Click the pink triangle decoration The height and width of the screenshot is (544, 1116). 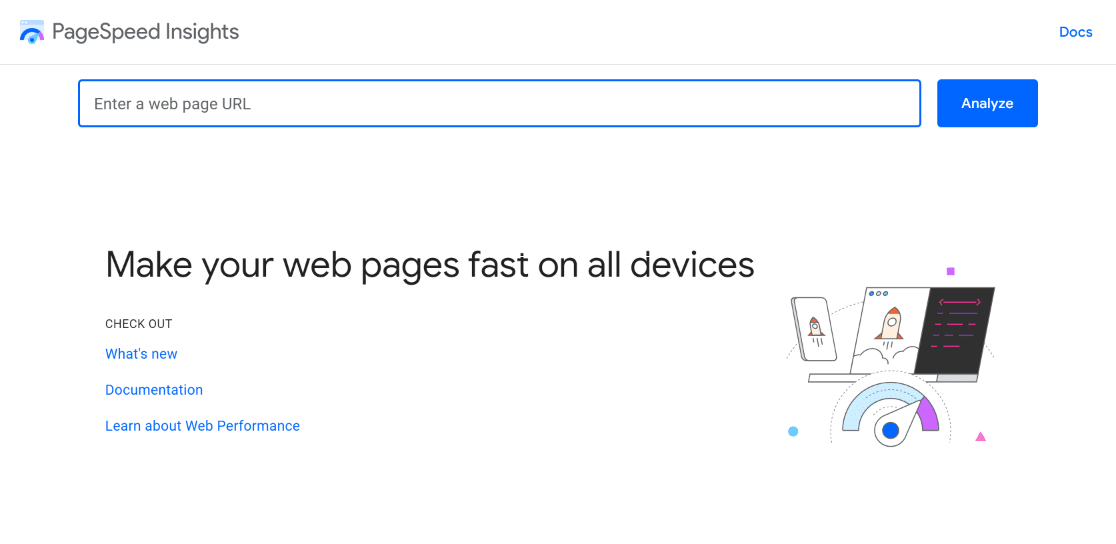coord(980,436)
